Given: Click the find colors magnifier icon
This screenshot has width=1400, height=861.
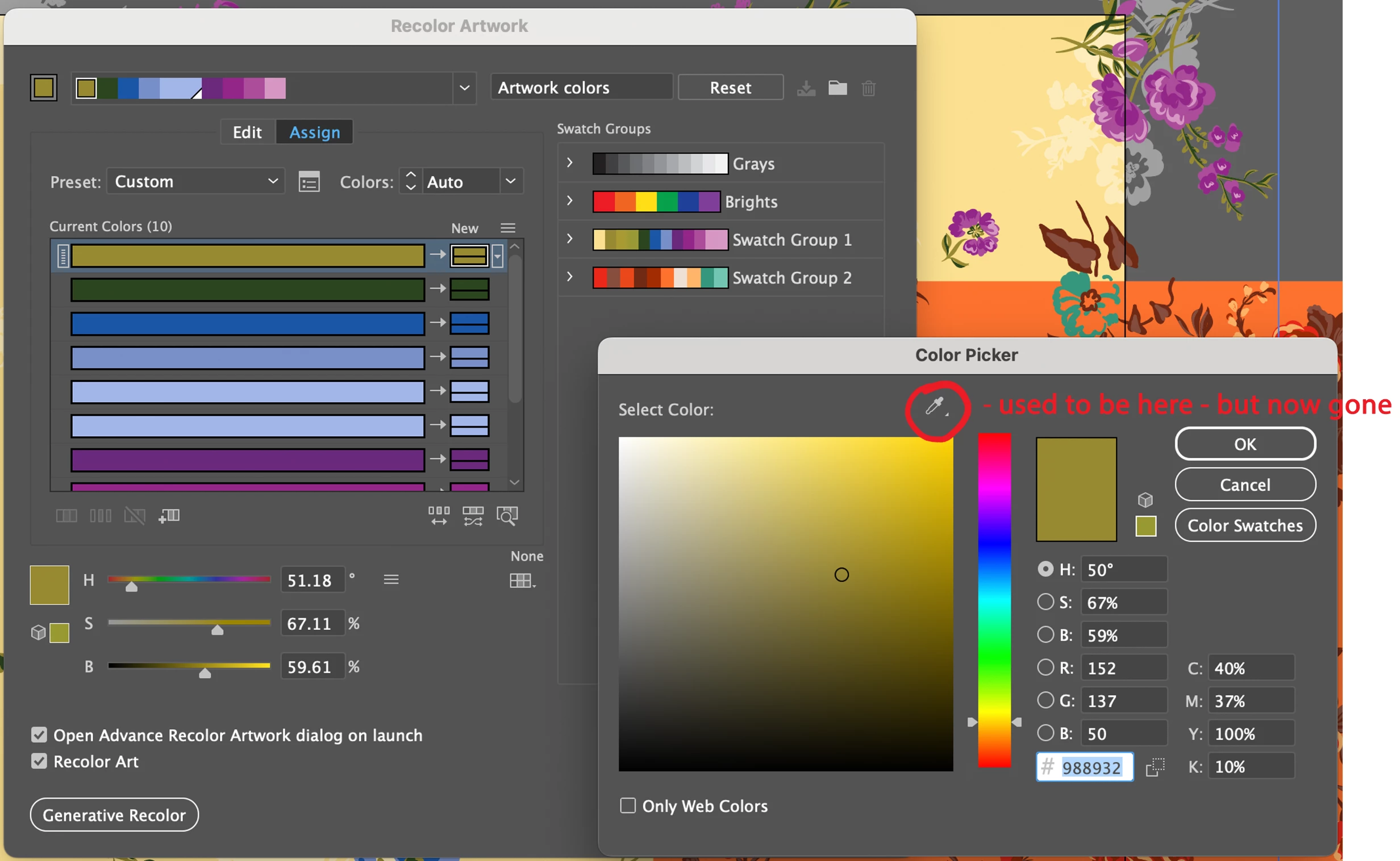Looking at the screenshot, I should pos(507,516).
